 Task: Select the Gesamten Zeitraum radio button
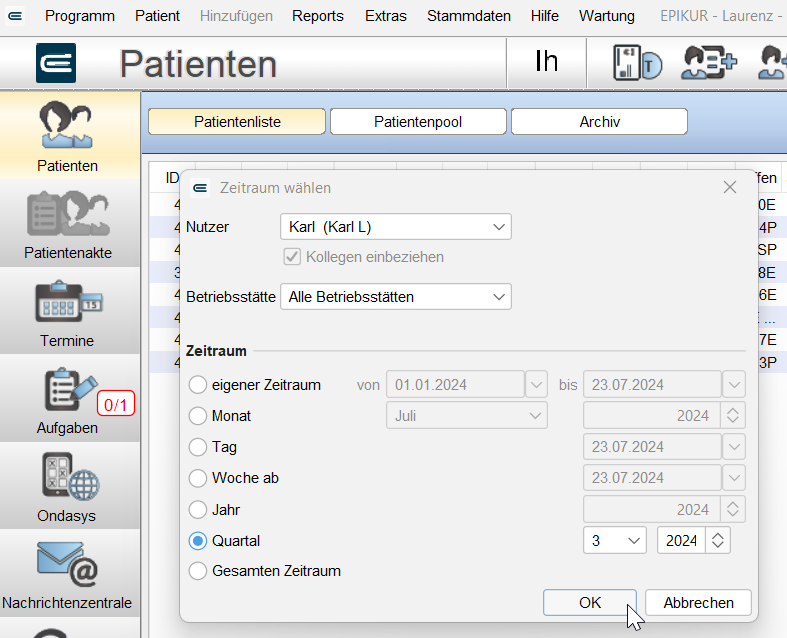(198, 571)
